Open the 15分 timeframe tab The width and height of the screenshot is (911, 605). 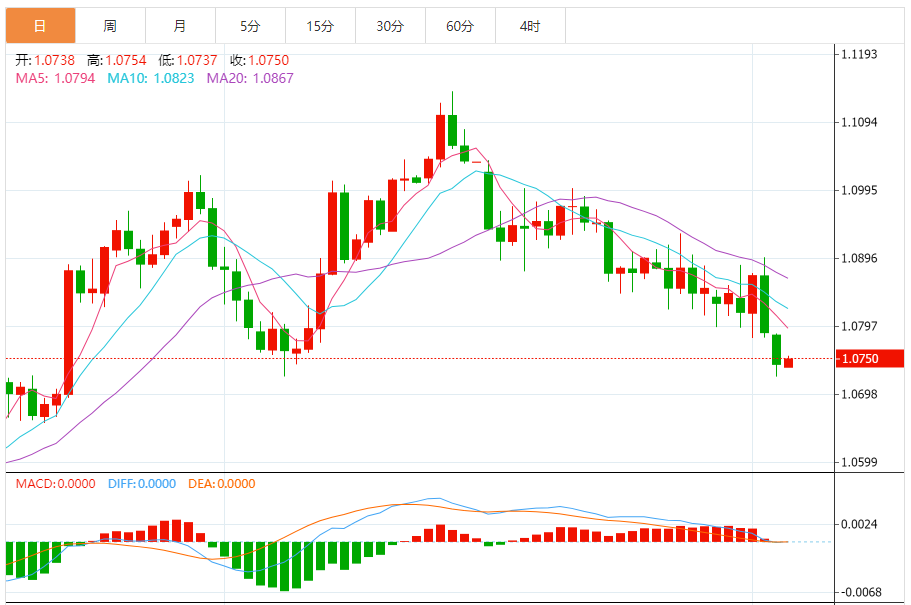point(320,26)
